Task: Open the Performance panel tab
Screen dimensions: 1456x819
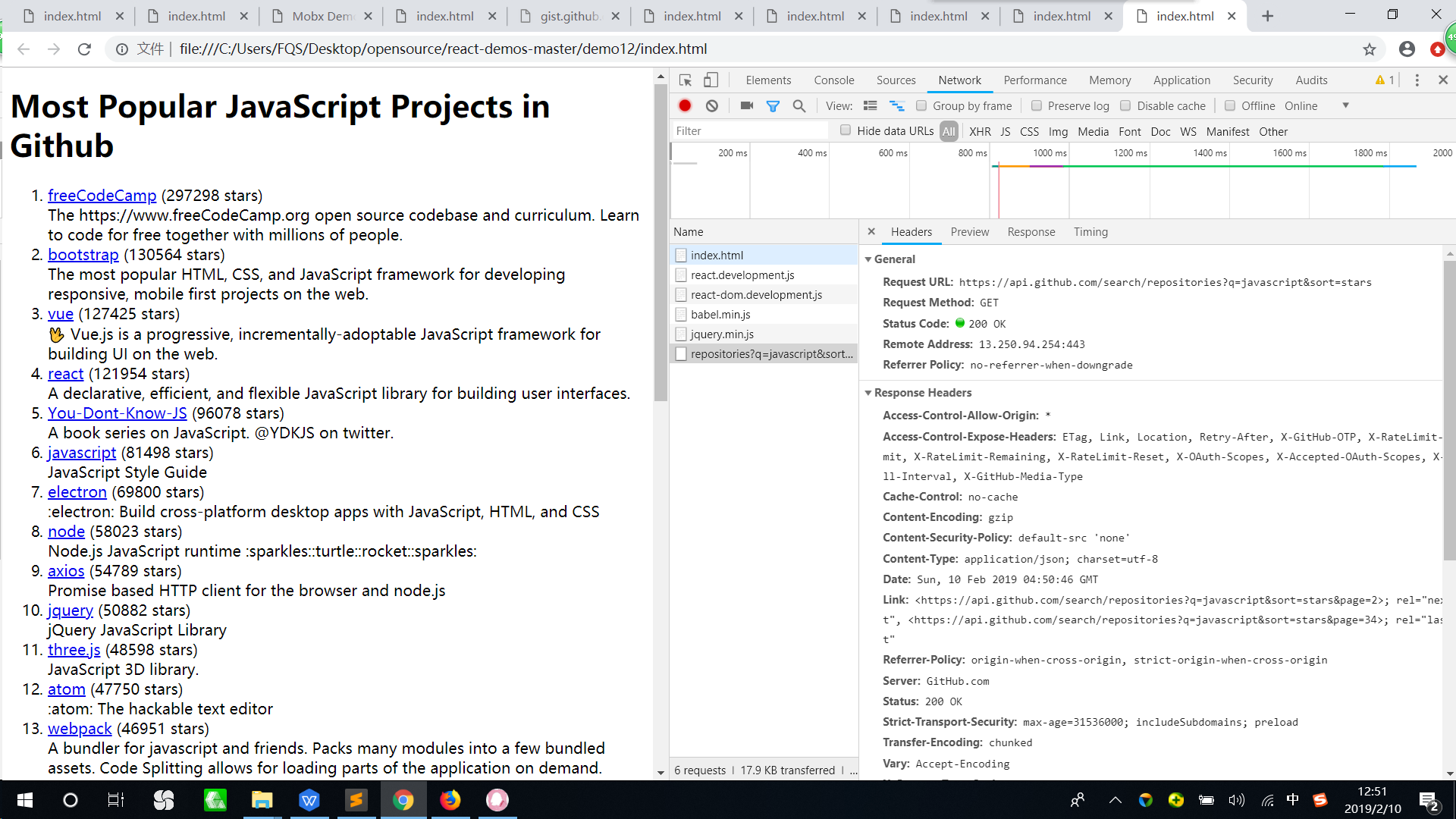Action: click(x=1035, y=80)
